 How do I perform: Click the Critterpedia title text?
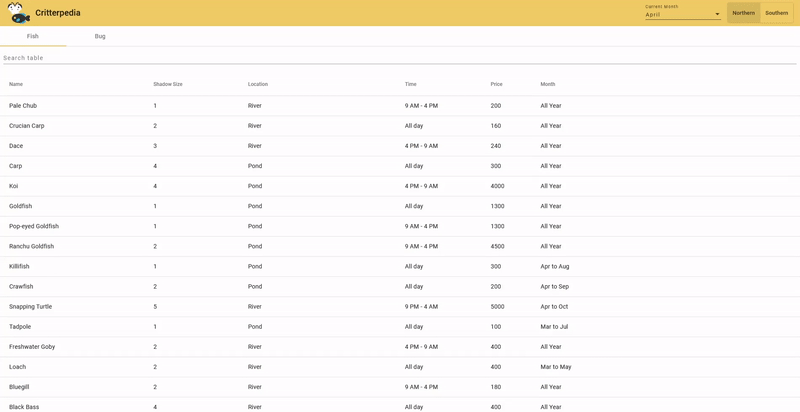(58, 13)
